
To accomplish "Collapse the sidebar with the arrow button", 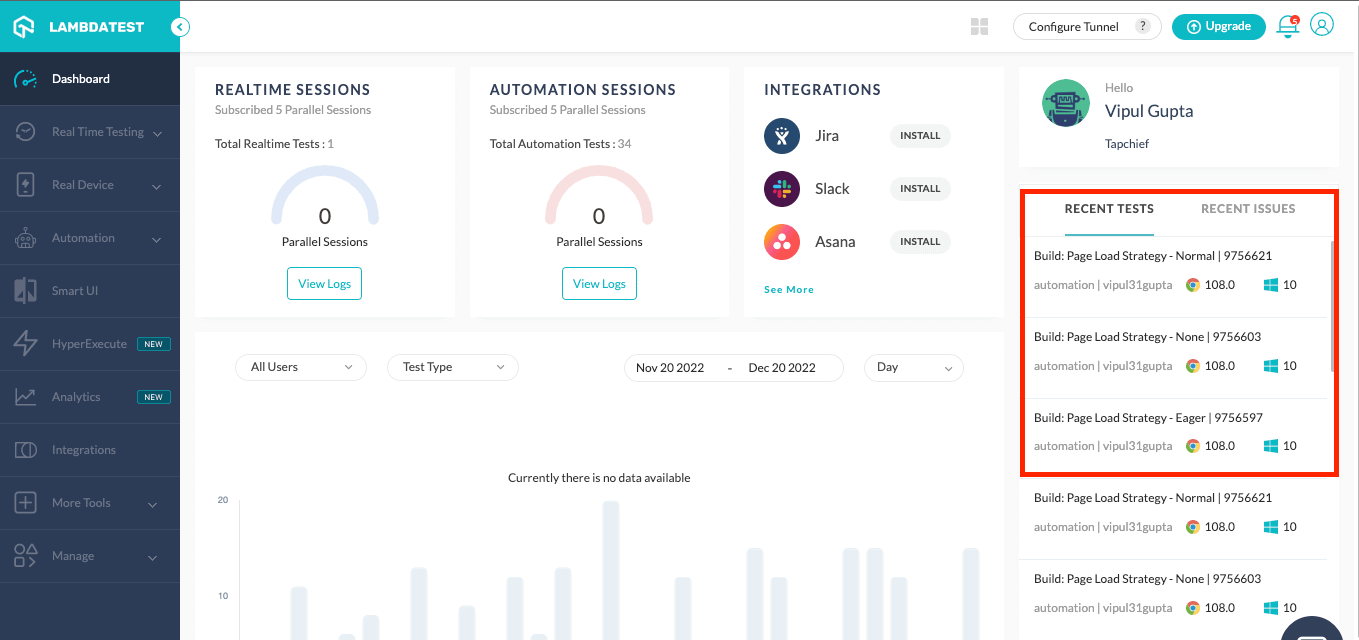I will pos(180,27).
